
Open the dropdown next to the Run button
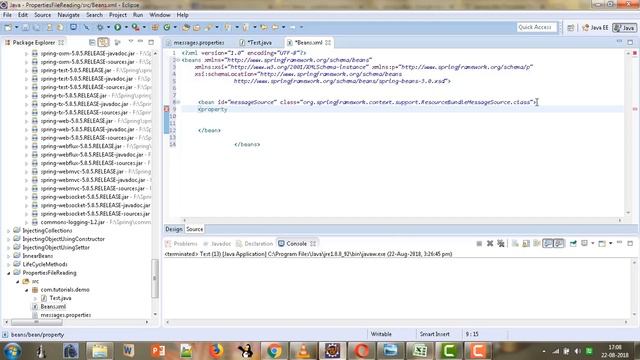(x=126, y=27)
